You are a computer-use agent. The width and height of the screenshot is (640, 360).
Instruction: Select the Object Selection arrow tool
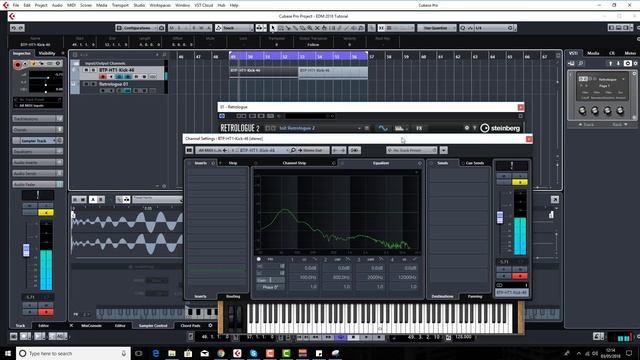point(273,28)
